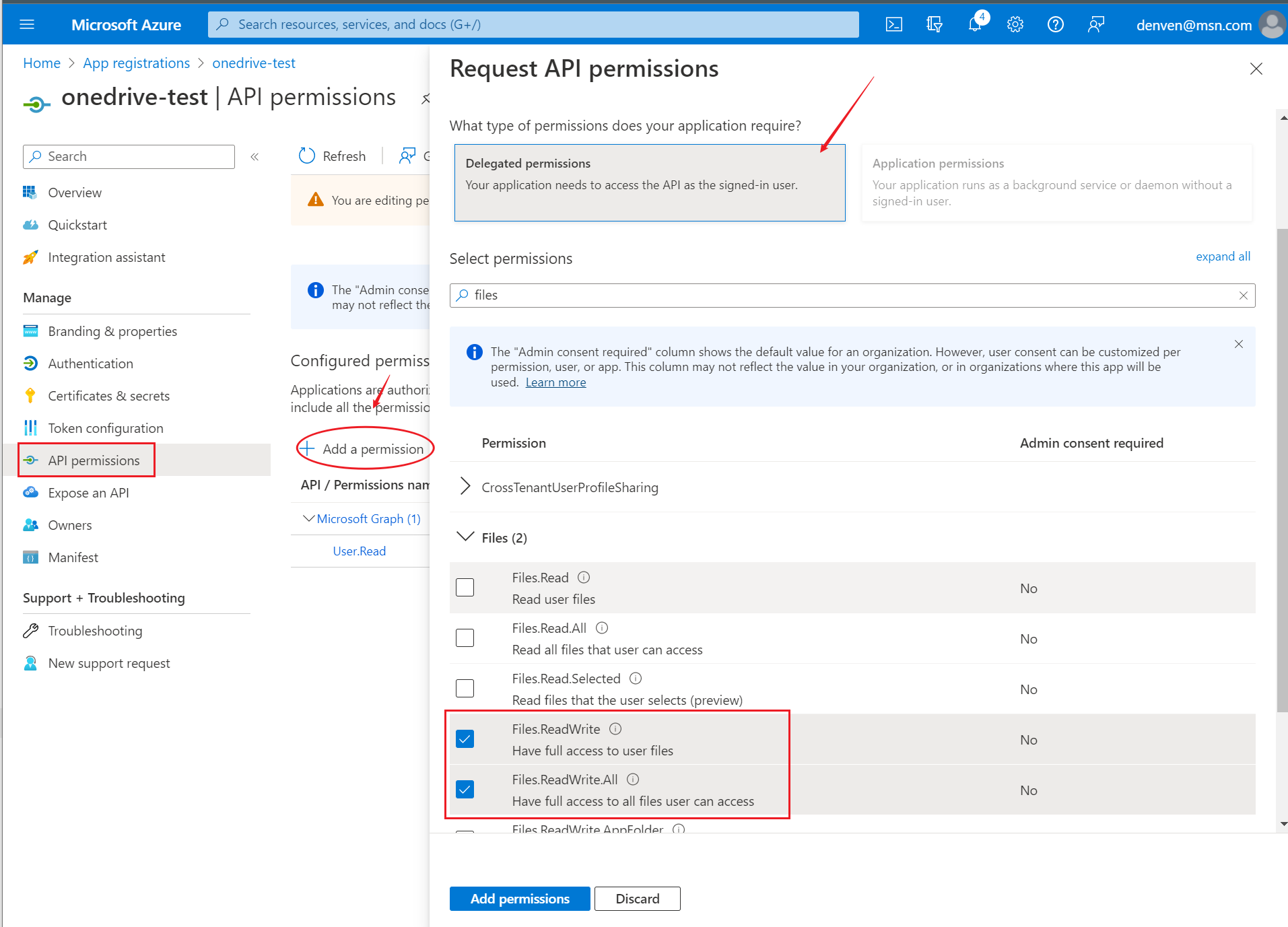This screenshot has width=1288, height=927.
Task: Focus the sidebar Search field
Action: pyautogui.click(x=129, y=157)
